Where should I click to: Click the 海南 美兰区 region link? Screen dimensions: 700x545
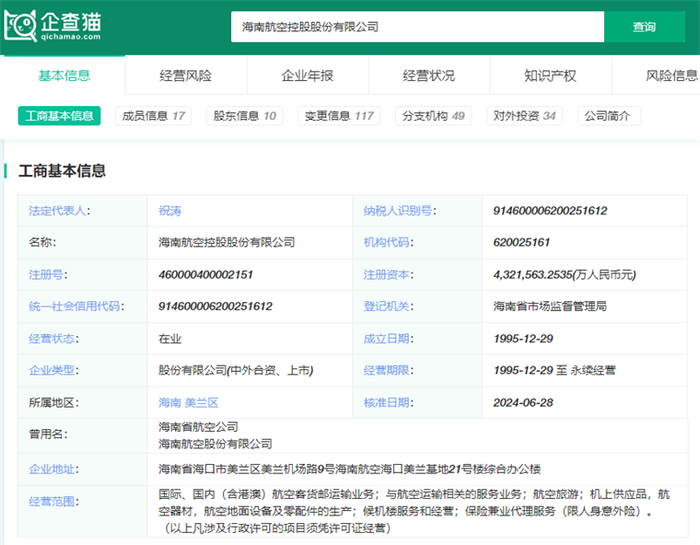click(x=188, y=403)
